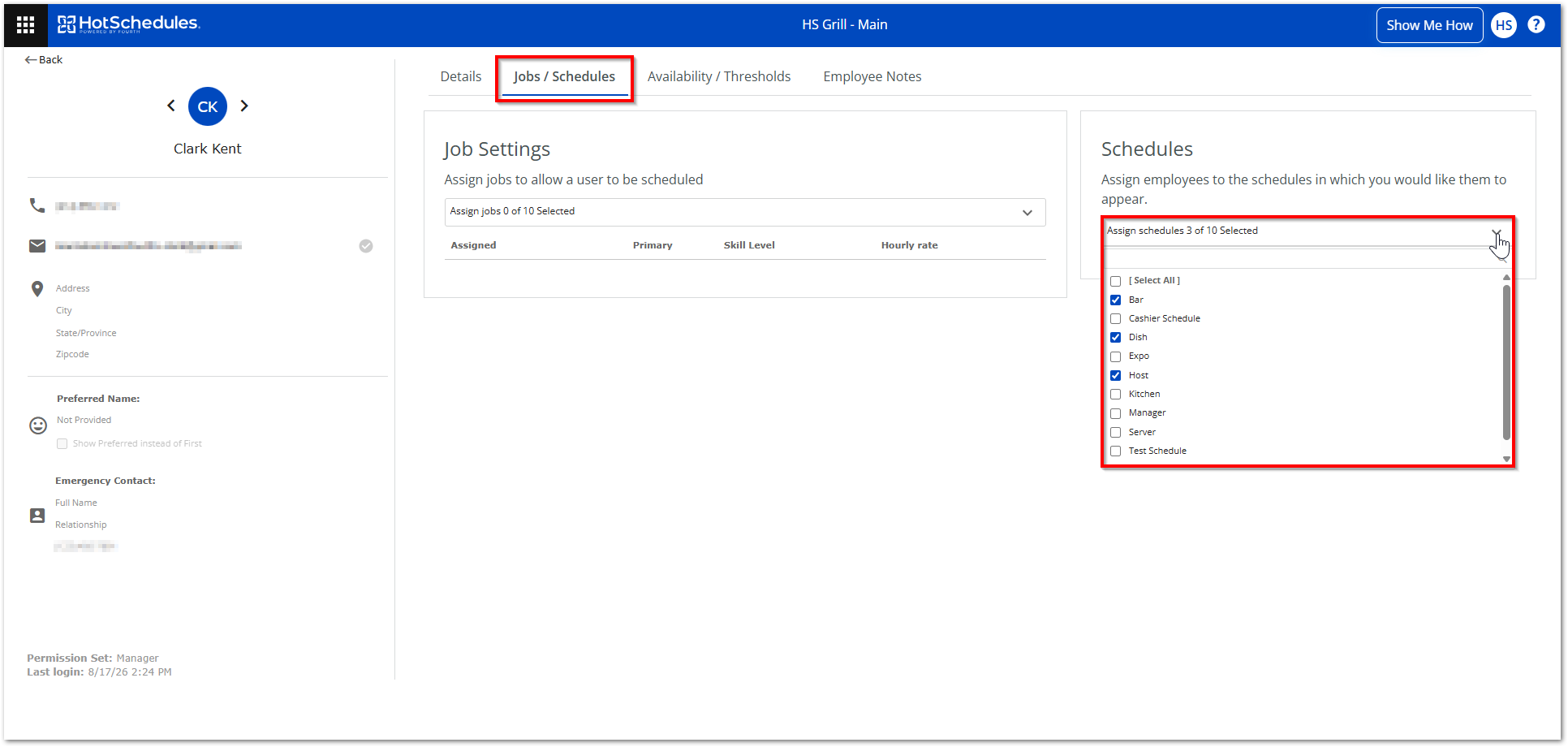Check the Test Schedule checkbox

1116,451
